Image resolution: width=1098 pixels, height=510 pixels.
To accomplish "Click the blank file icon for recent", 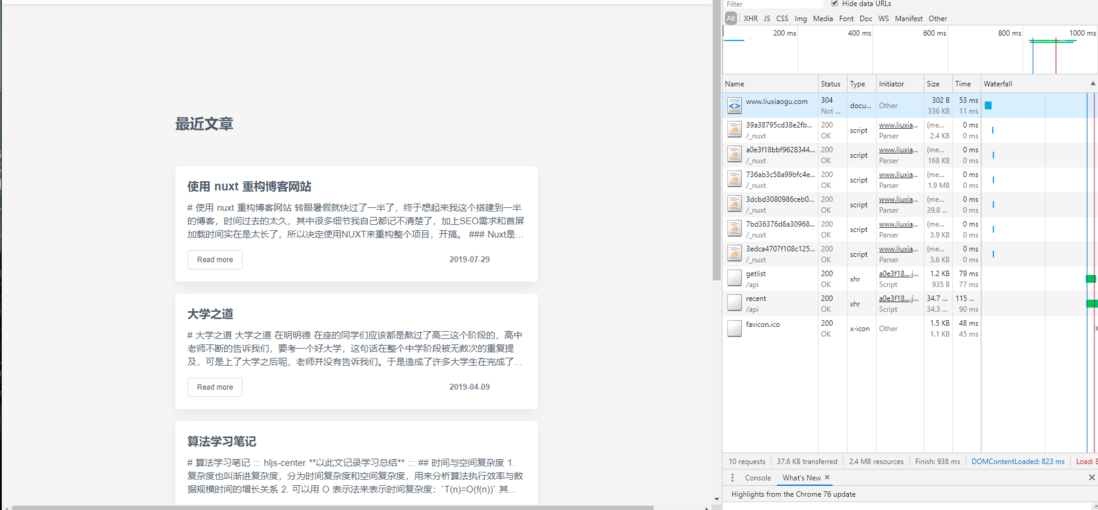I will (x=734, y=303).
